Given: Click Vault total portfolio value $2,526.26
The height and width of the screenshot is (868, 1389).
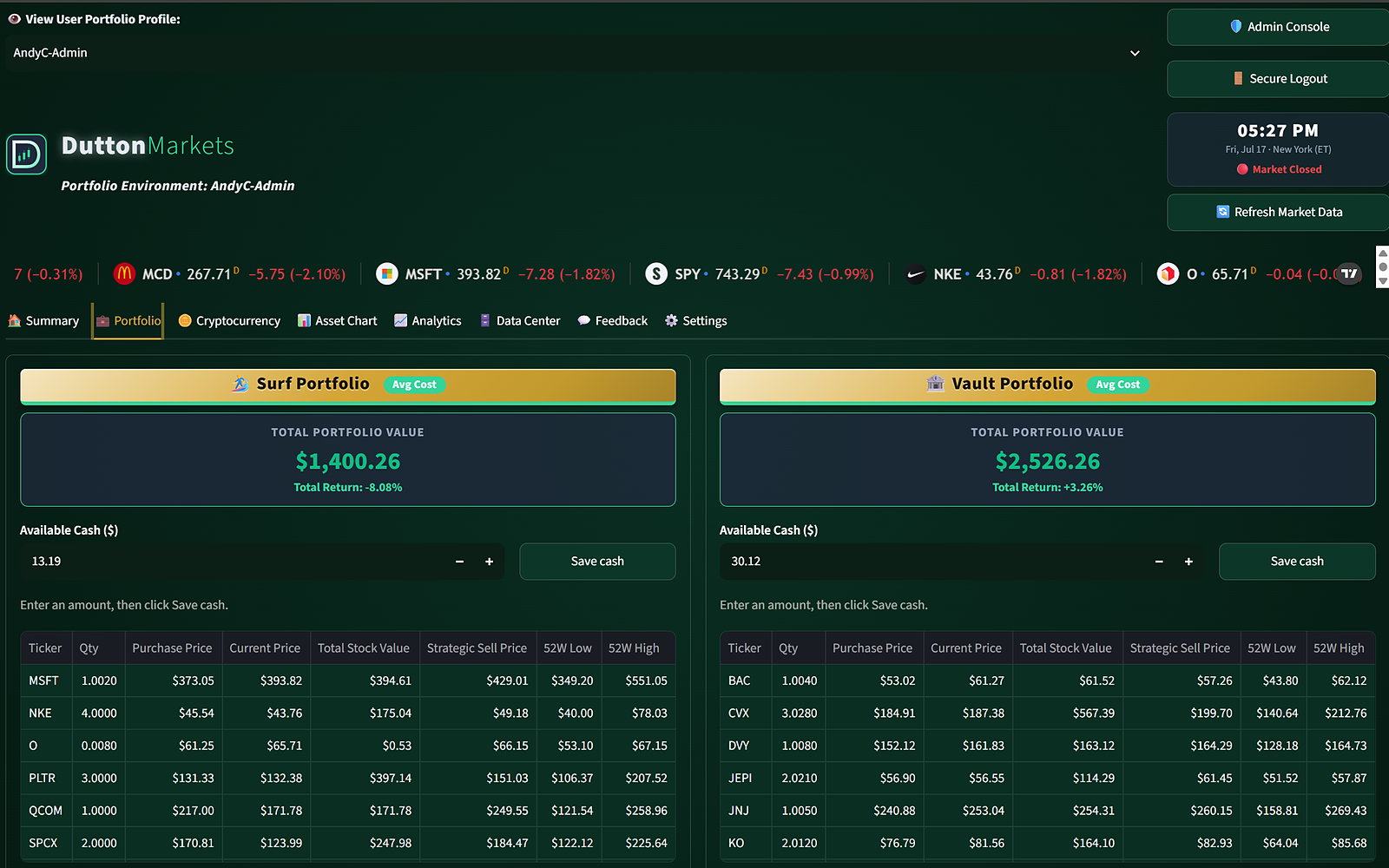Looking at the screenshot, I should [x=1048, y=462].
